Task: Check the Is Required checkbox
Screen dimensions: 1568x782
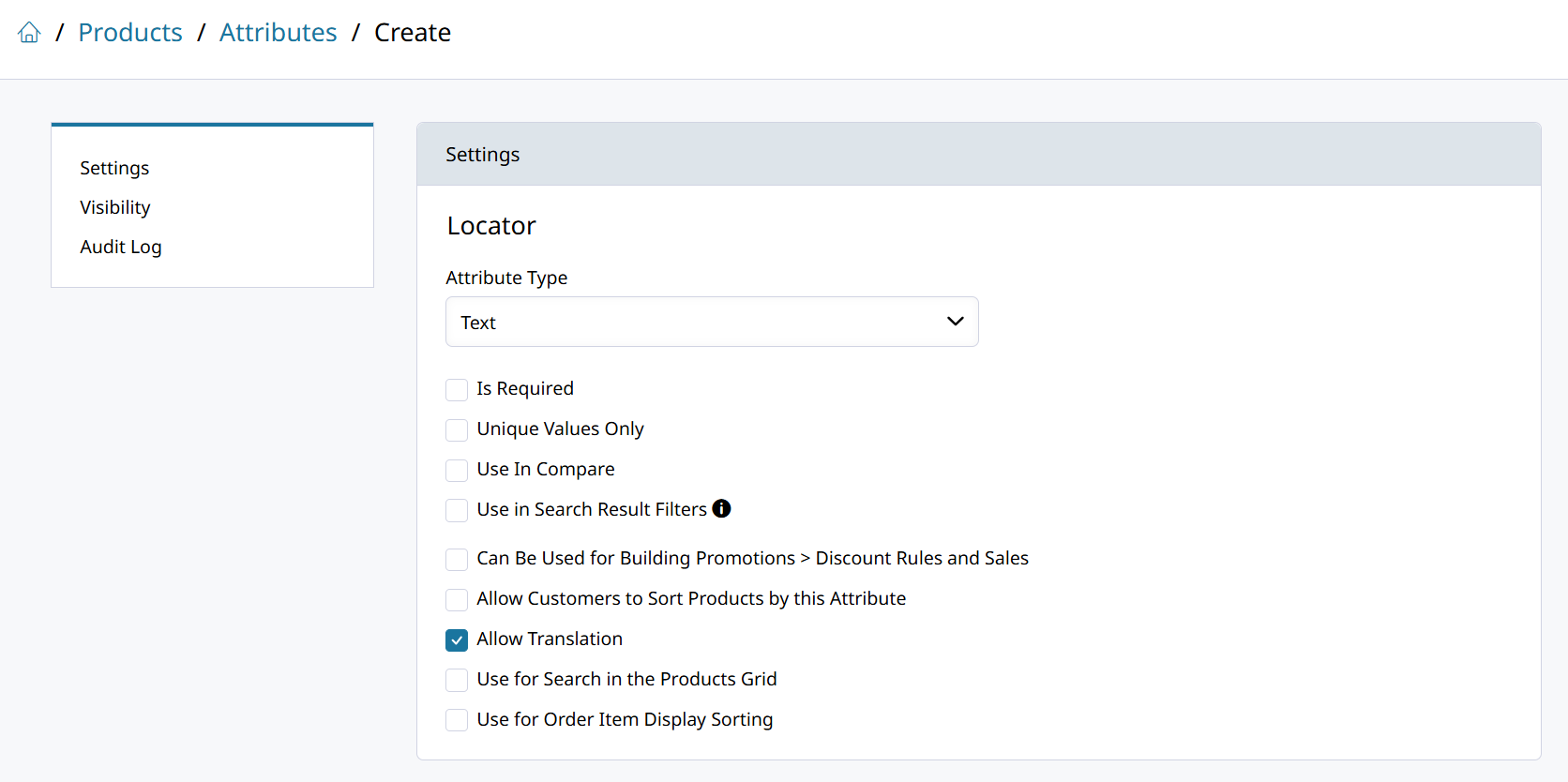Action: coord(457,390)
